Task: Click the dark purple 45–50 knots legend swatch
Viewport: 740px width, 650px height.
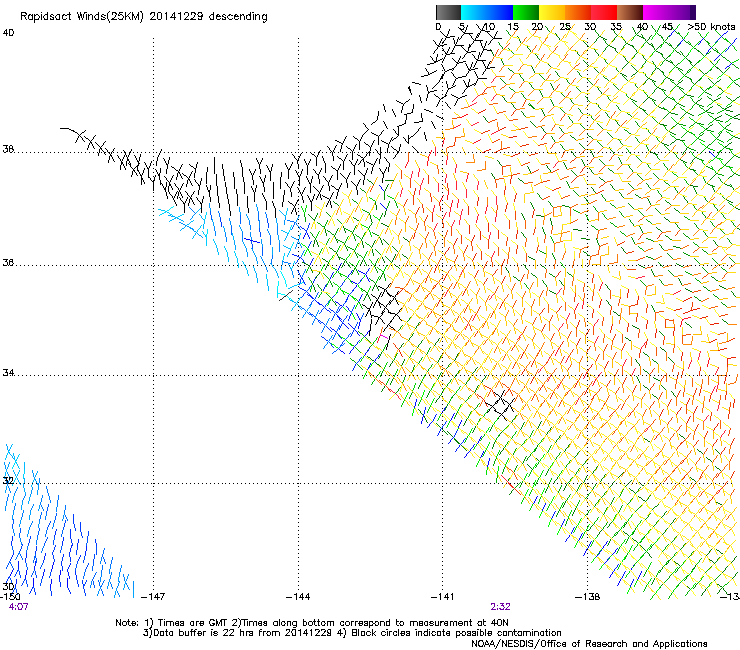Action: pyautogui.click(x=682, y=12)
